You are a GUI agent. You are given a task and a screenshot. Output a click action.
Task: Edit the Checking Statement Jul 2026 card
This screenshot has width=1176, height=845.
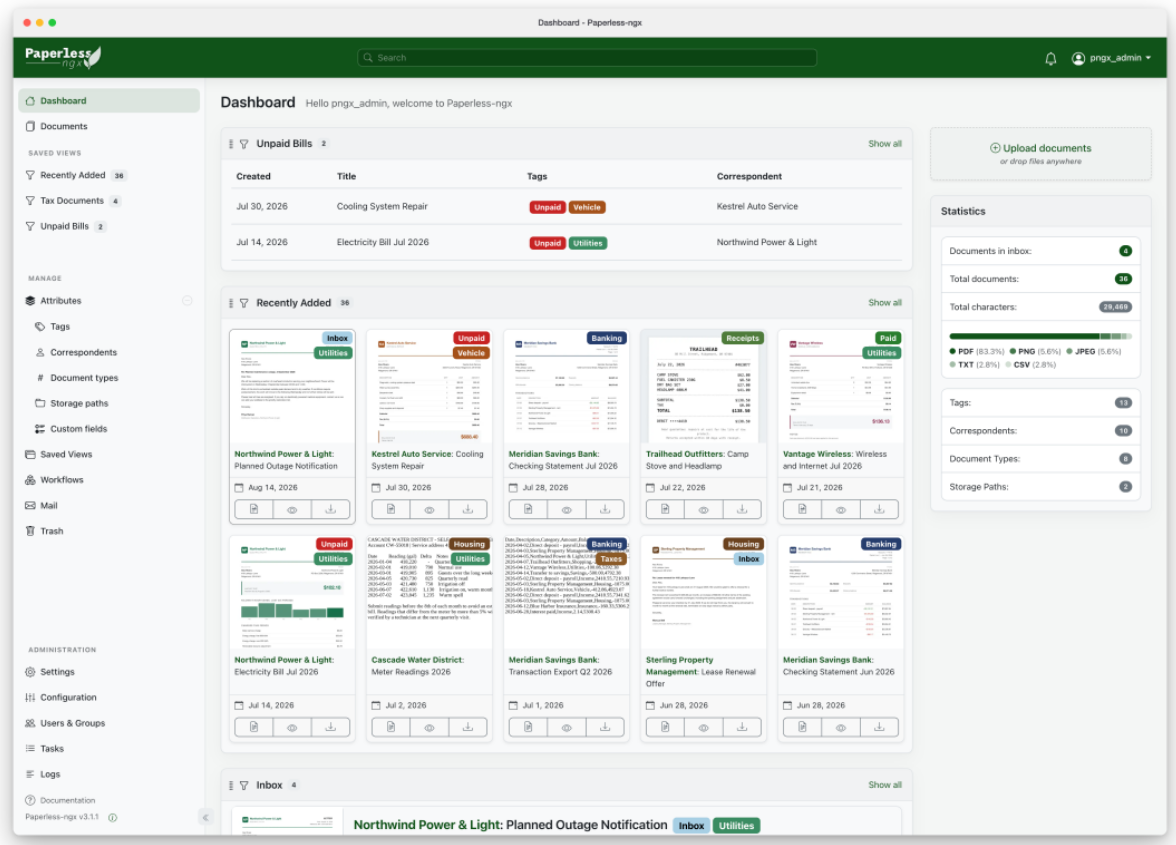click(x=528, y=510)
